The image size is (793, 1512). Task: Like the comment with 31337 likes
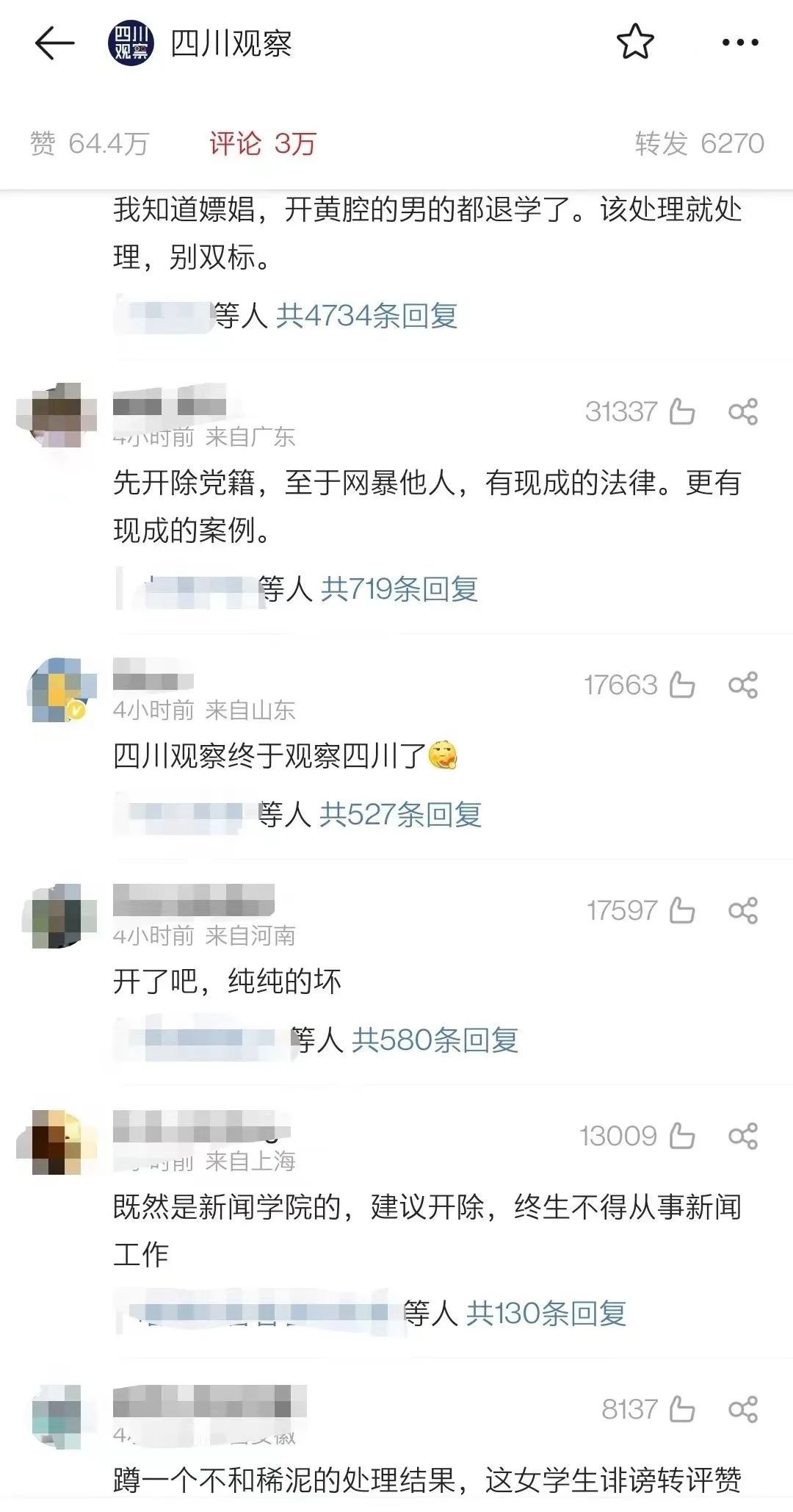682,411
